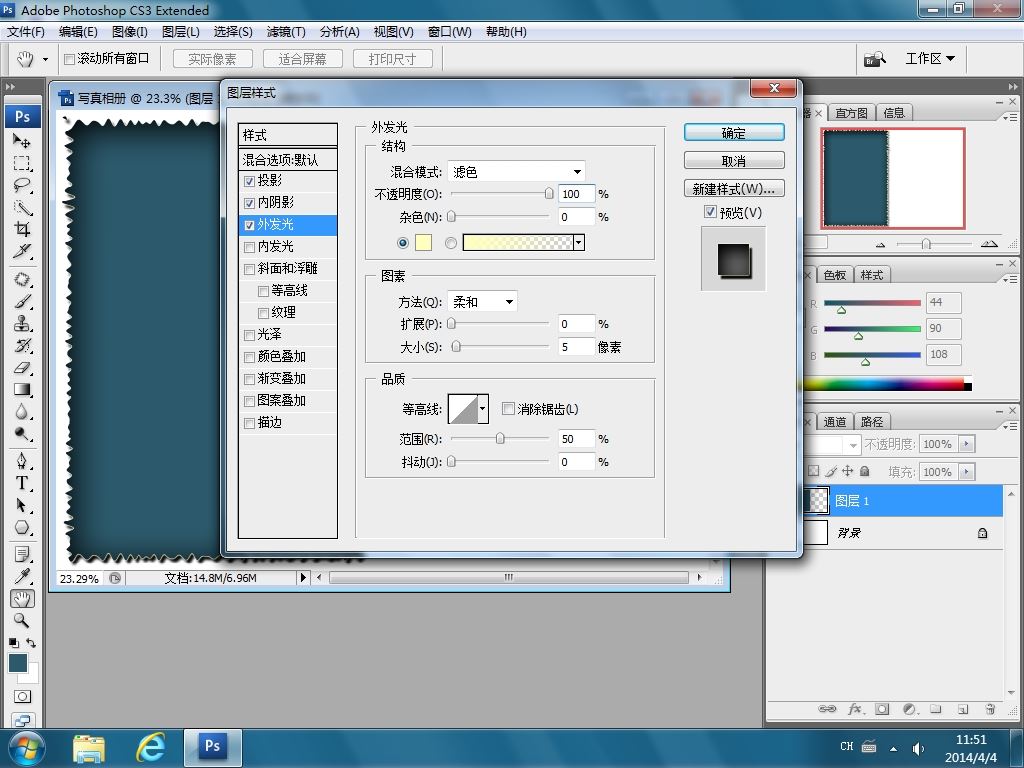This screenshot has width=1024, height=768.
Task: Click the delete layer trash icon
Action: click(990, 709)
